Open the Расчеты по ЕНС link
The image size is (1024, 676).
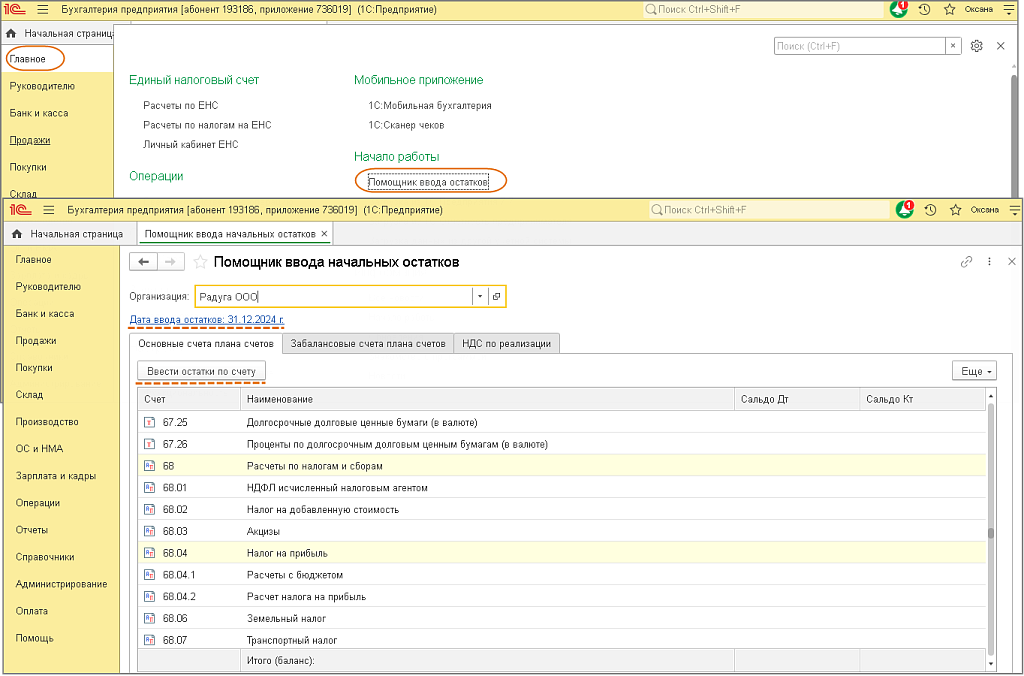181,105
